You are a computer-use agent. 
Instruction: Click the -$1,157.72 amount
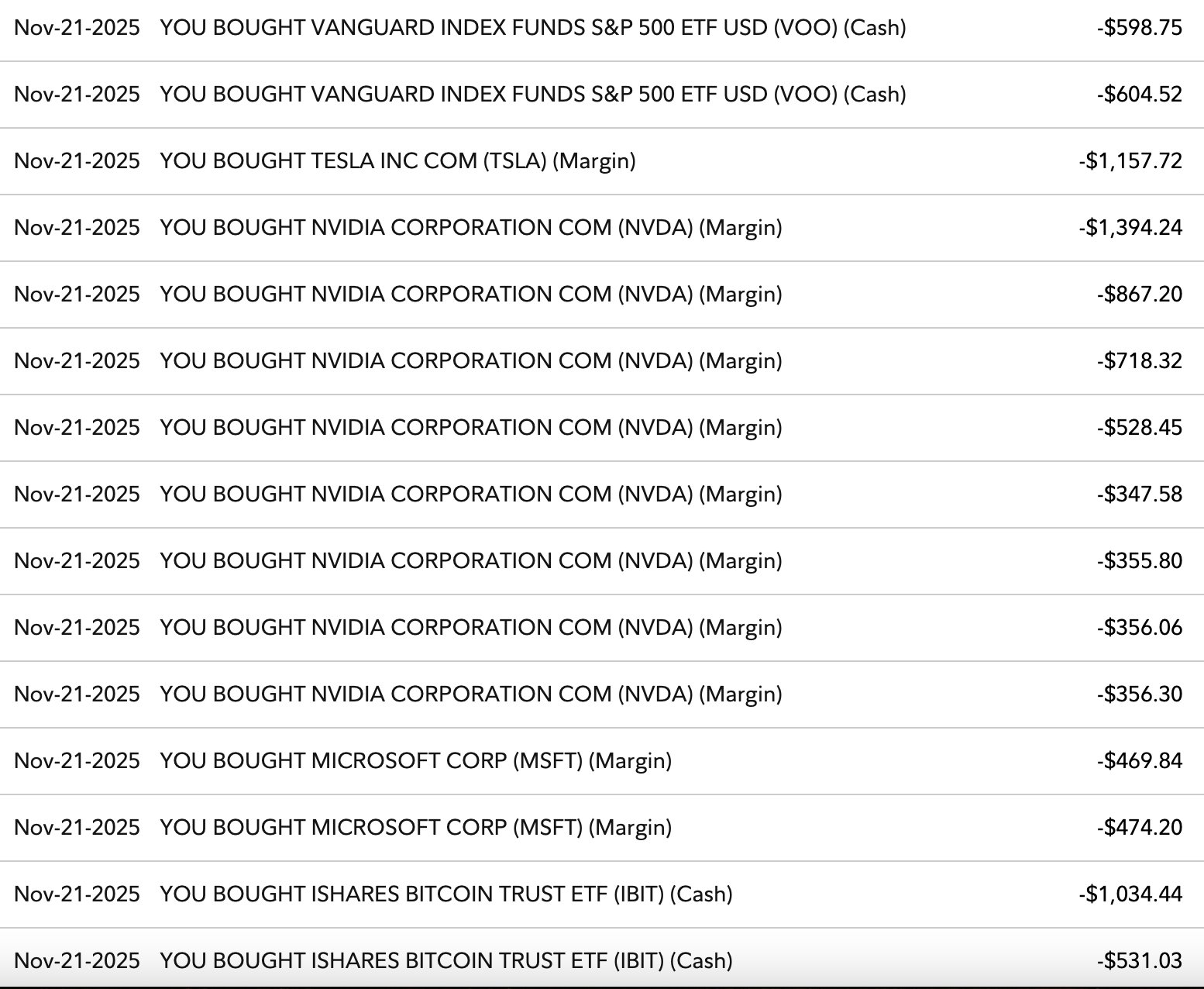pos(1130,161)
